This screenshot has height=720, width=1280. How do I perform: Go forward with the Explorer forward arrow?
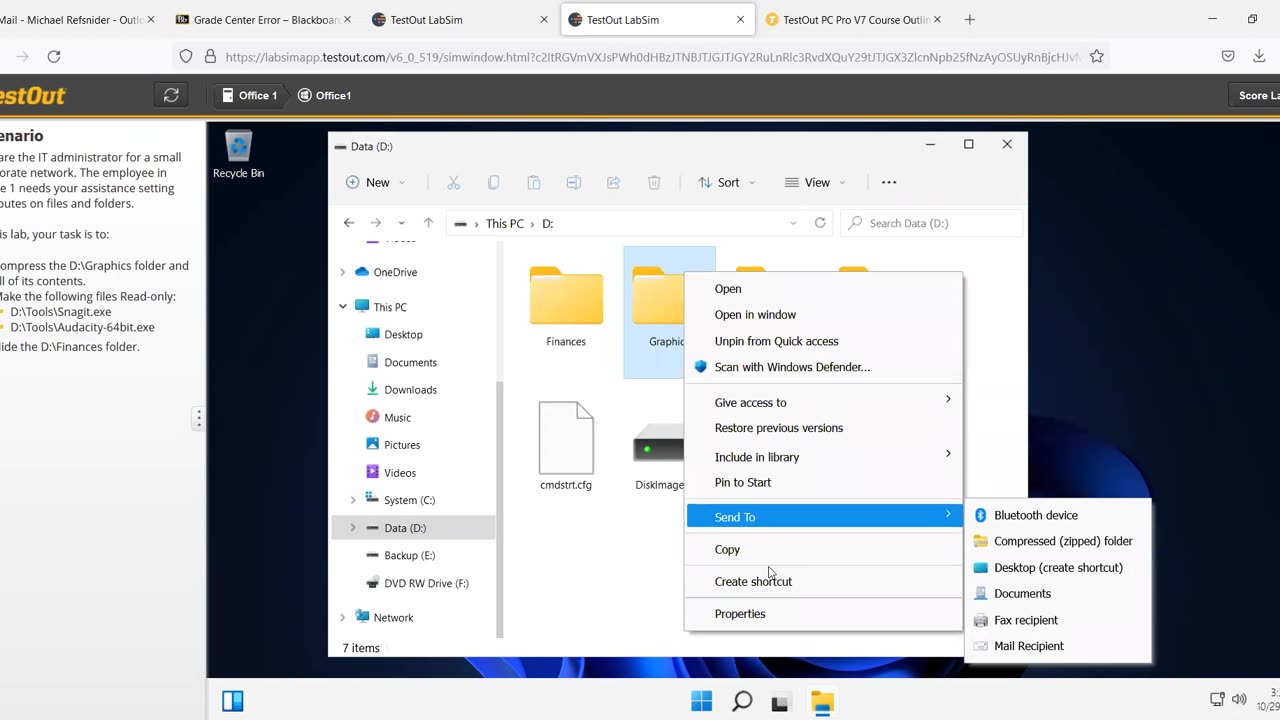tap(375, 223)
